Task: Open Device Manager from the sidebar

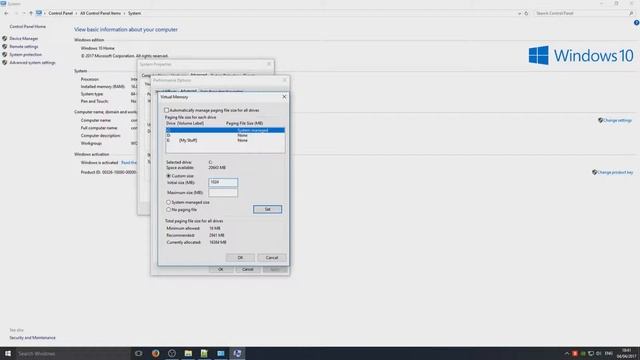Action: (24, 38)
